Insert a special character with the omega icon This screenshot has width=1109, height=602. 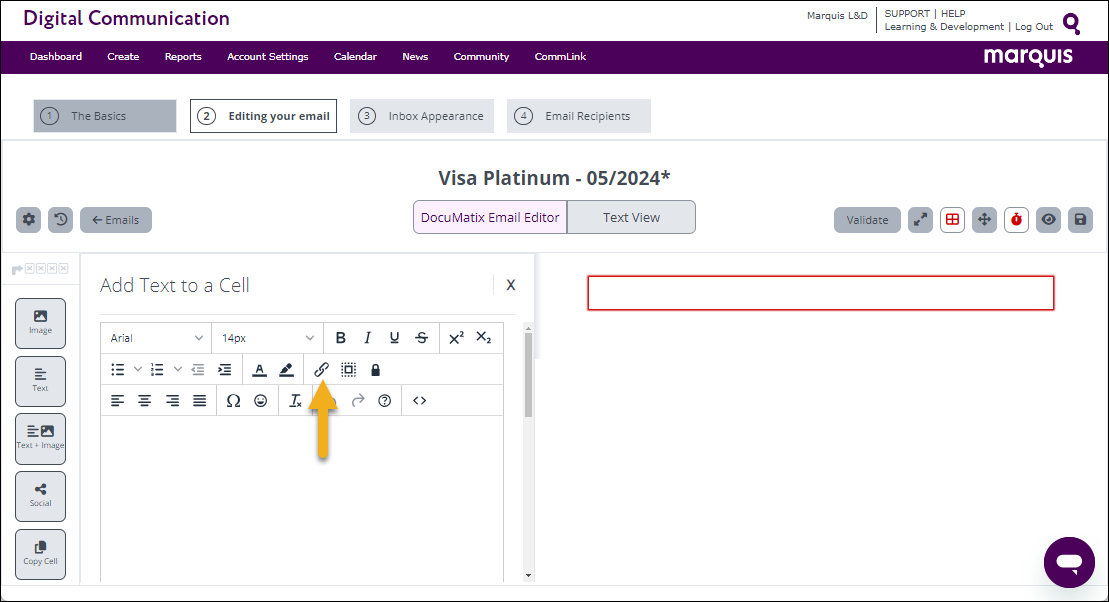click(233, 401)
